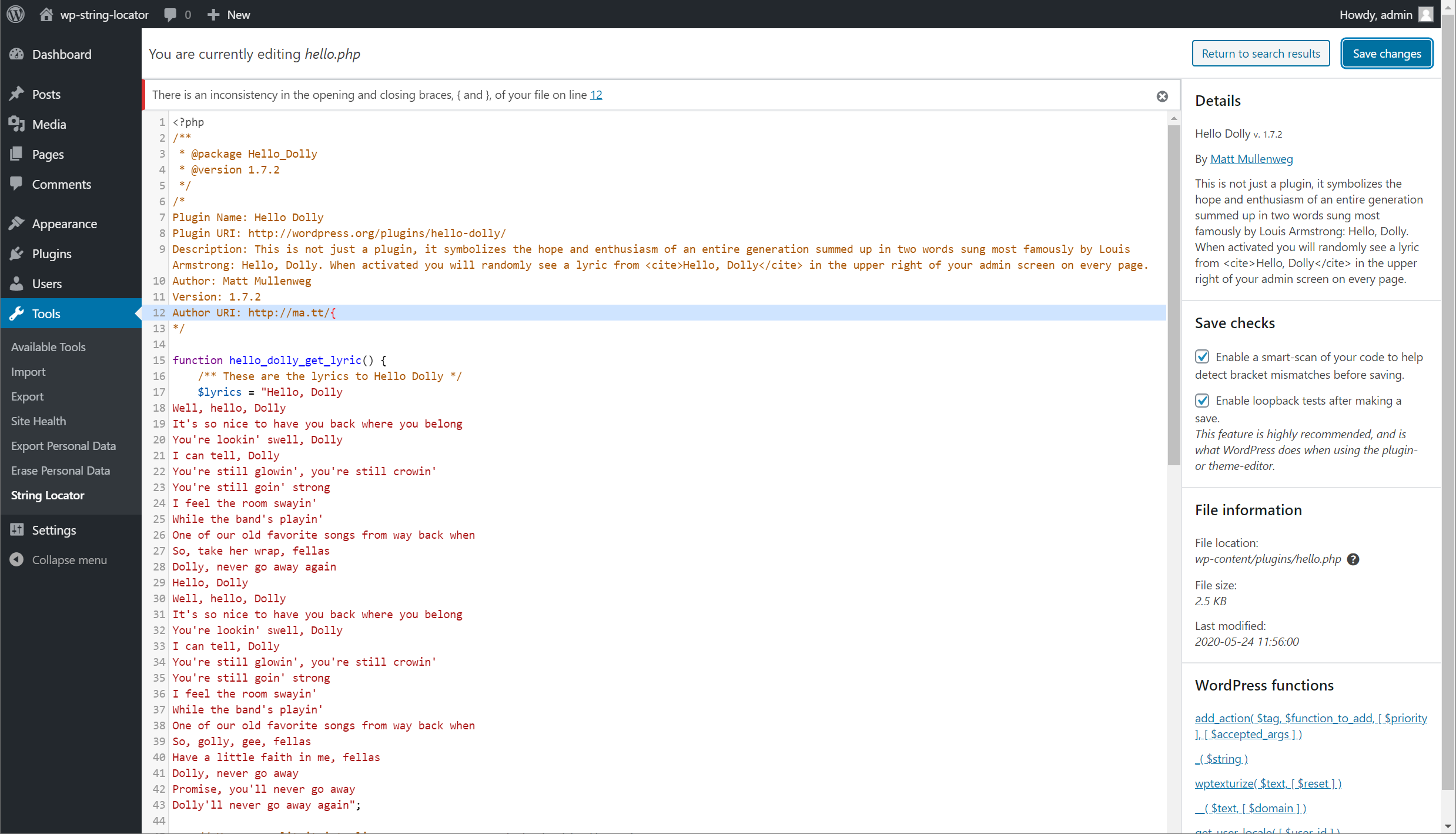
Task: Expand the Settings menu
Action: [x=54, y=530]
